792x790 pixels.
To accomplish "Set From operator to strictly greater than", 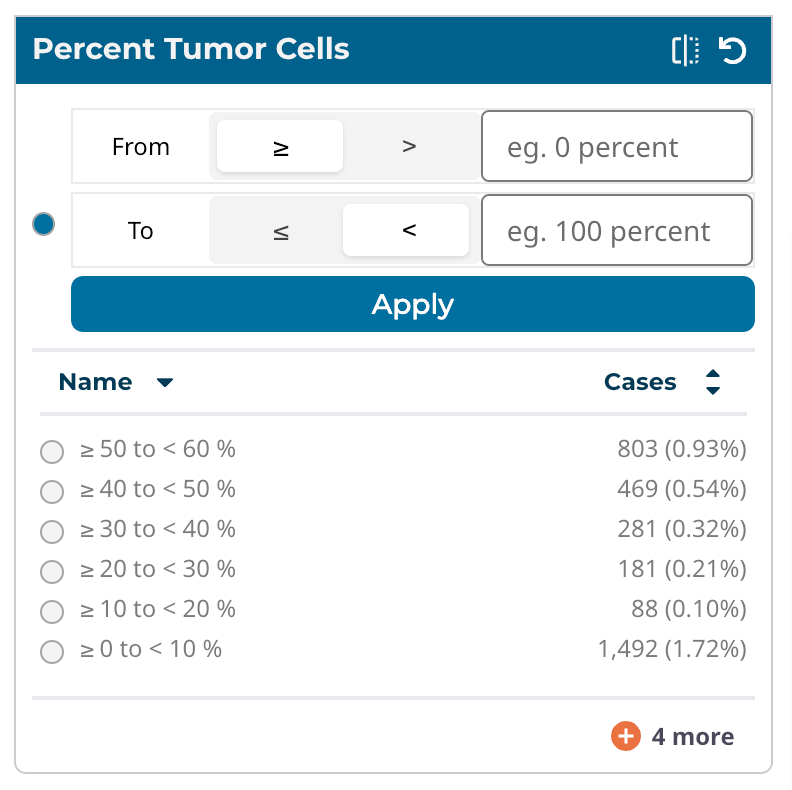I will click(x=408, y=146).
